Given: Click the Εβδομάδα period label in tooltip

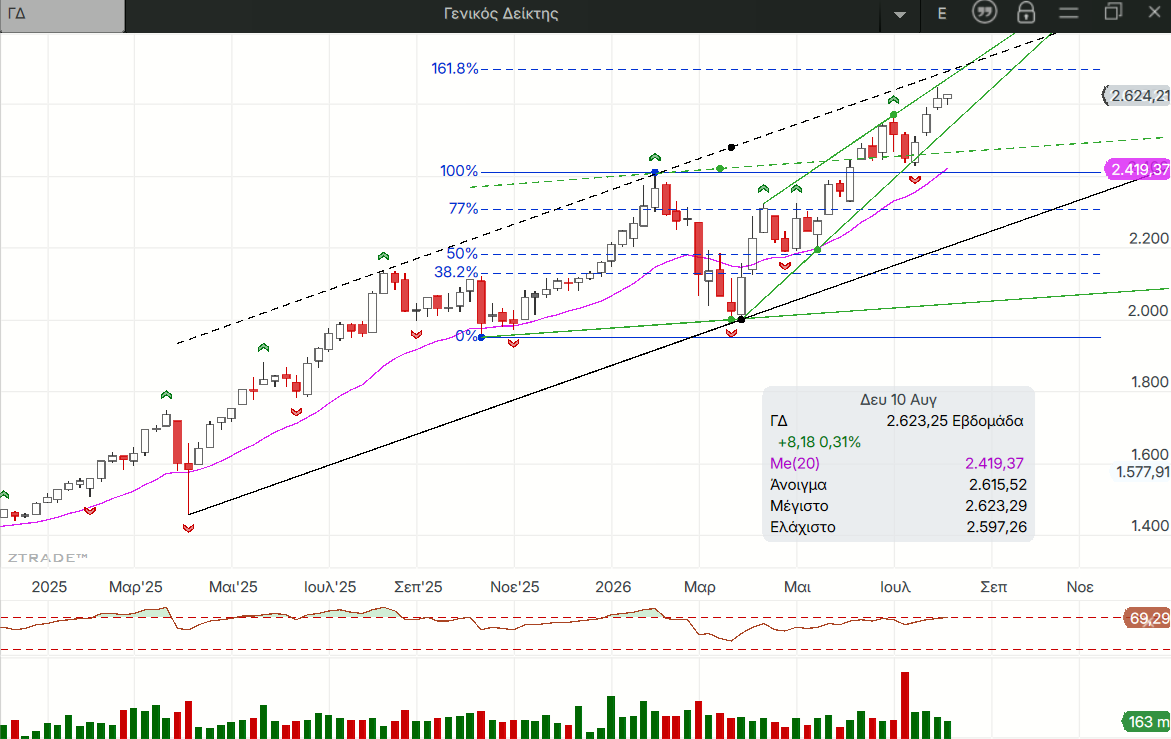Looking at the screenshot, I should coord(988,421).
